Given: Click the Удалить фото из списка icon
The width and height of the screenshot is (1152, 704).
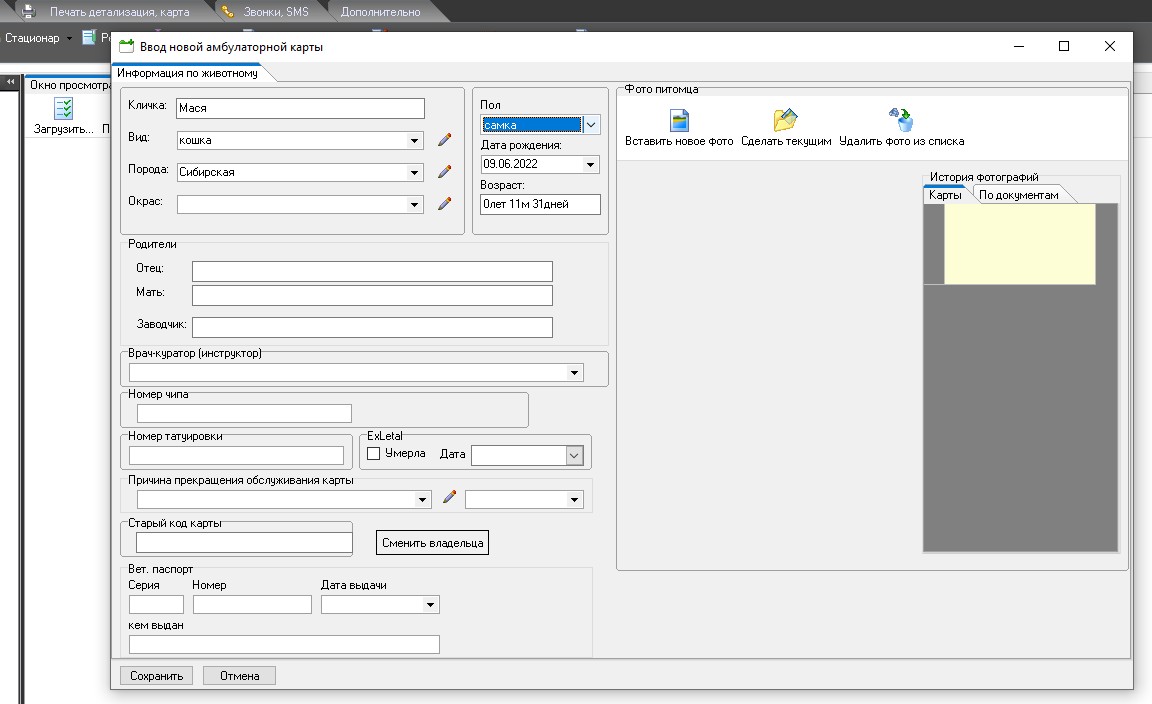Looking at the screenshot, I should click(901, 121).
